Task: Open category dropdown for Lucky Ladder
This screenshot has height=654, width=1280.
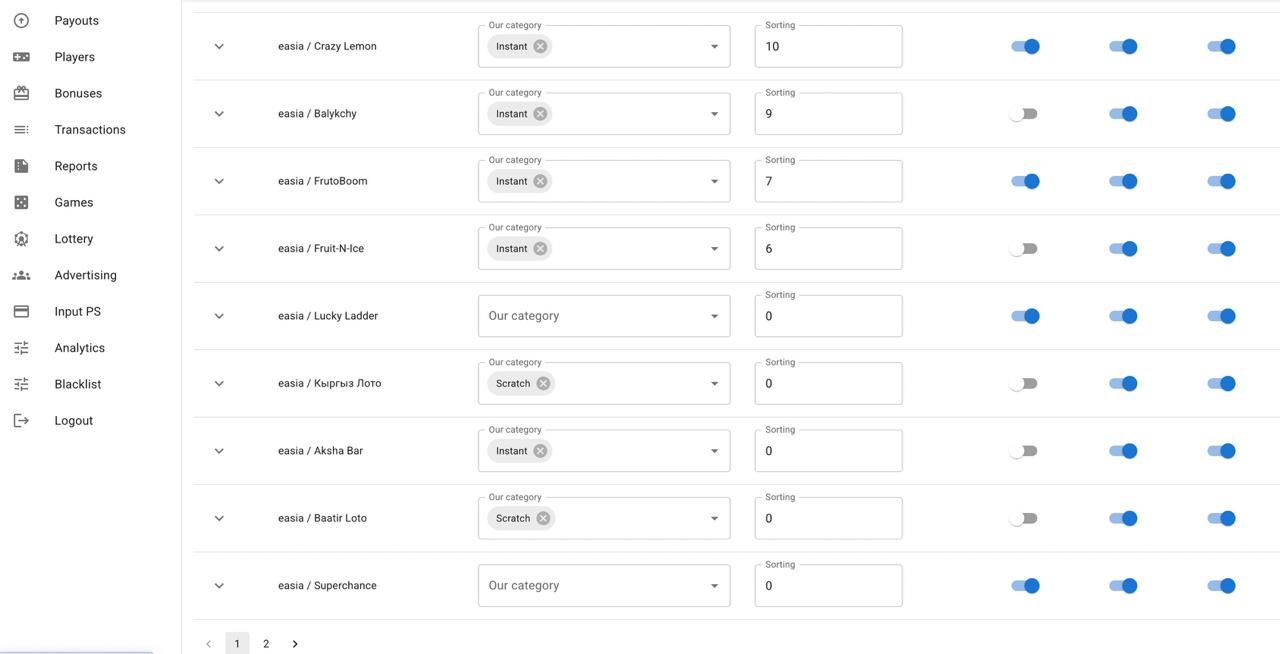Action: tap(714, 316)
